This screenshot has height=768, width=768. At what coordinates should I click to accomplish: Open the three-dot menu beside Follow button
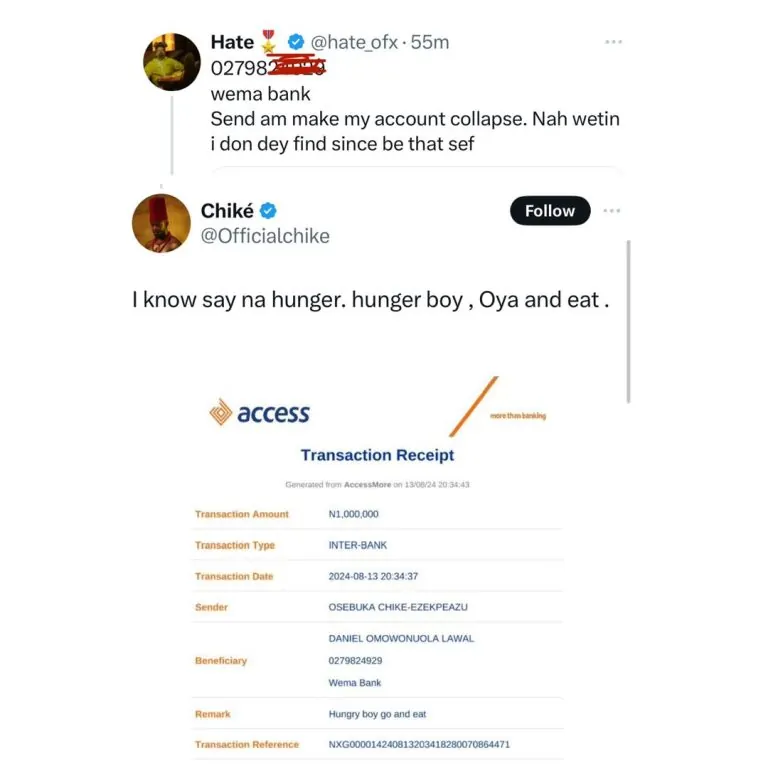pos(612,211)
